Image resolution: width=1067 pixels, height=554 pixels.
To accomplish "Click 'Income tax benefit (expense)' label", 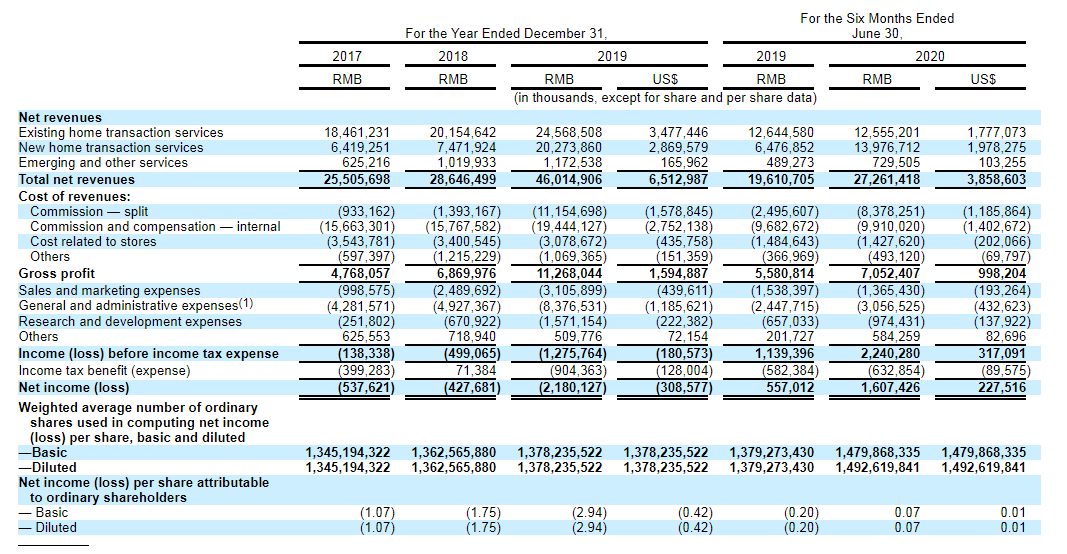I will coord(104,371).
